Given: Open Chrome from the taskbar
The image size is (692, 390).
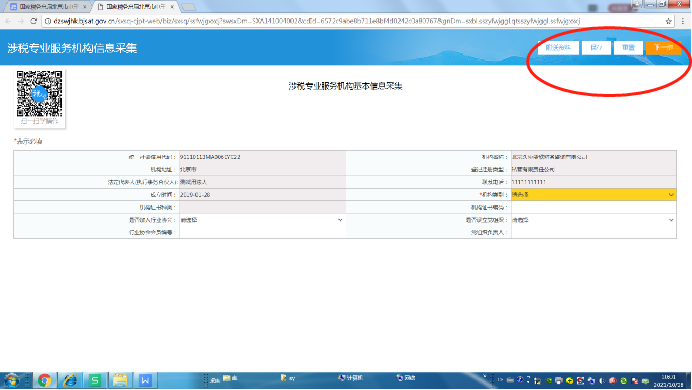Looking at the screenshot, I should (x=44, y=380).
